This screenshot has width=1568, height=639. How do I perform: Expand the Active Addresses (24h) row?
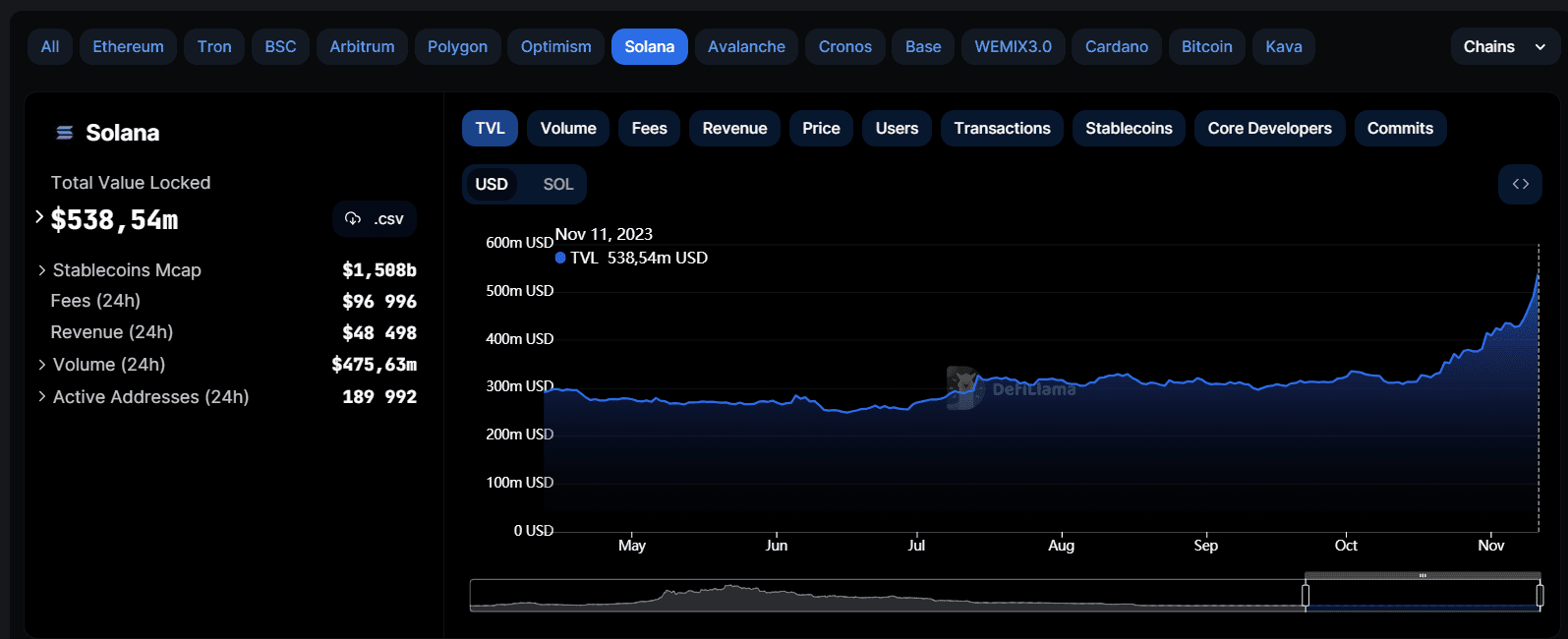coord(42,397)
